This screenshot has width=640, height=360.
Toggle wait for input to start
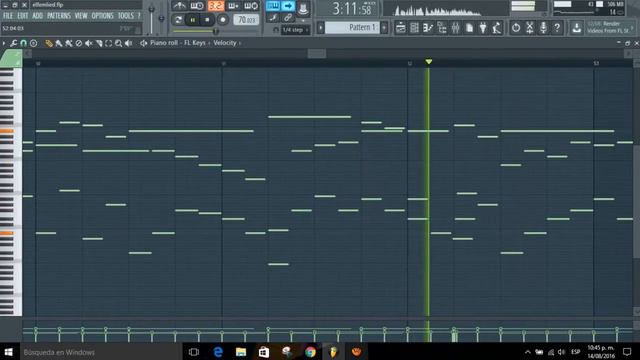pyautogui.click(x=197, y=6)
